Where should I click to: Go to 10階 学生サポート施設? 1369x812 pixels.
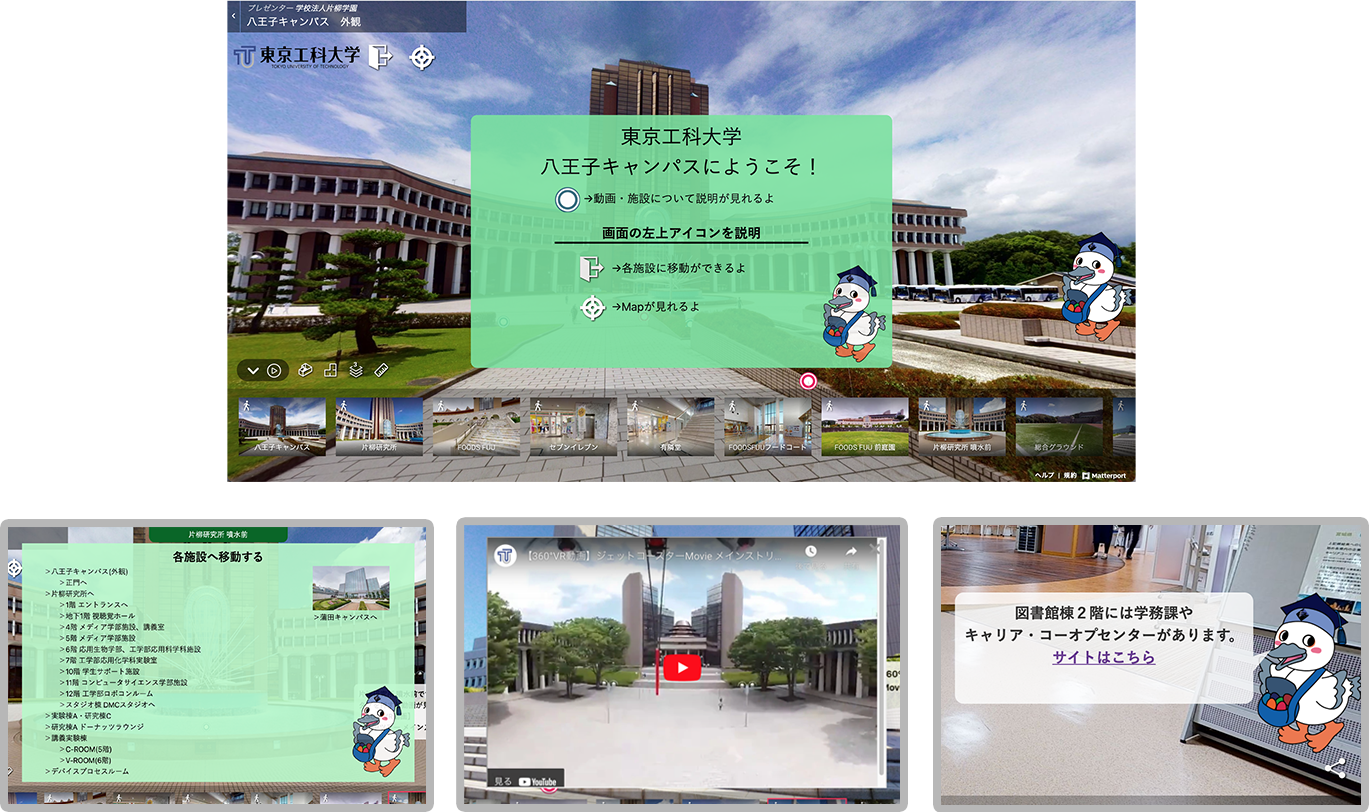pyautogui.click(x=100, y=671)
